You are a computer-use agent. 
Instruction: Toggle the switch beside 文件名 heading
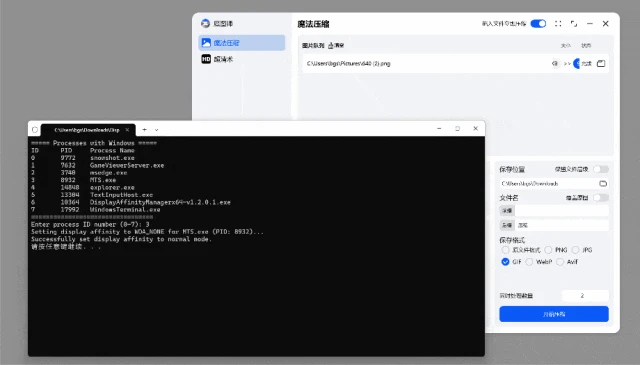pos(601,198)
